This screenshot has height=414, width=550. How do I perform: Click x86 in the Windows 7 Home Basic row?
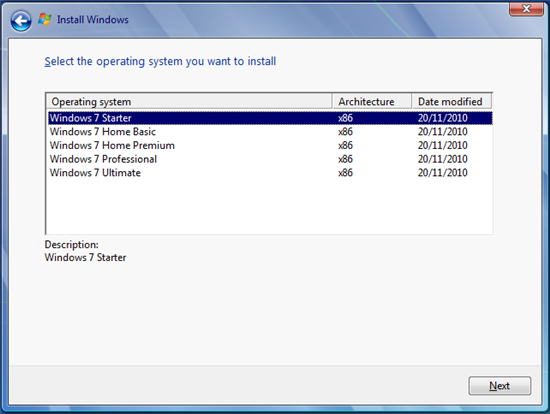click(x=346, y=132)
